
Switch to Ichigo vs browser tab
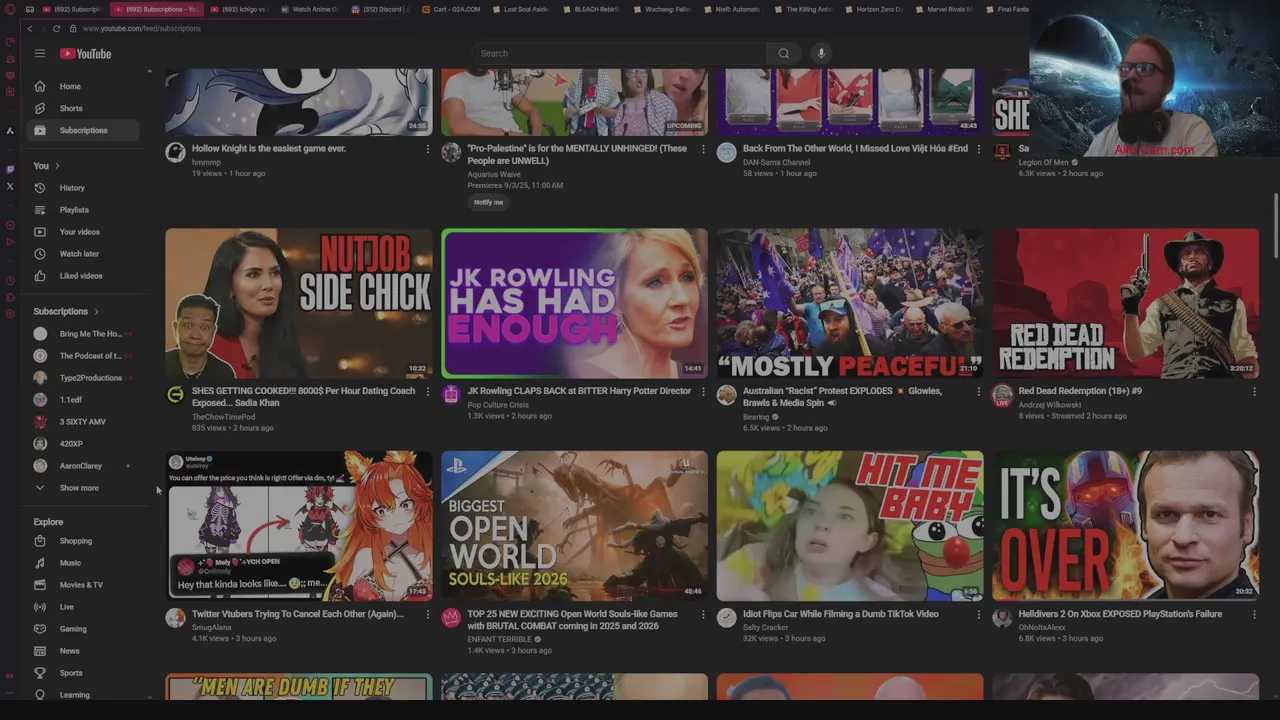click(238, 9)
